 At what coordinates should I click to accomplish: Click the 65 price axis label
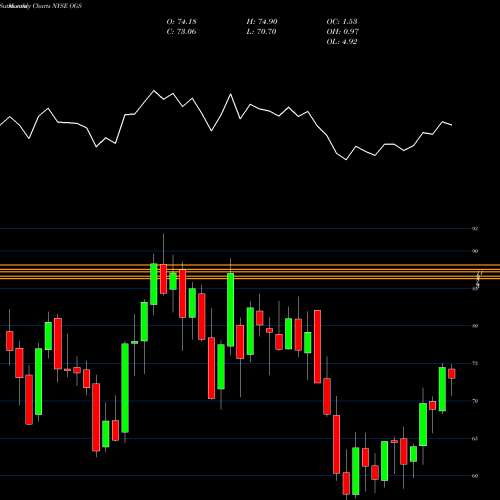click(475, 438)
